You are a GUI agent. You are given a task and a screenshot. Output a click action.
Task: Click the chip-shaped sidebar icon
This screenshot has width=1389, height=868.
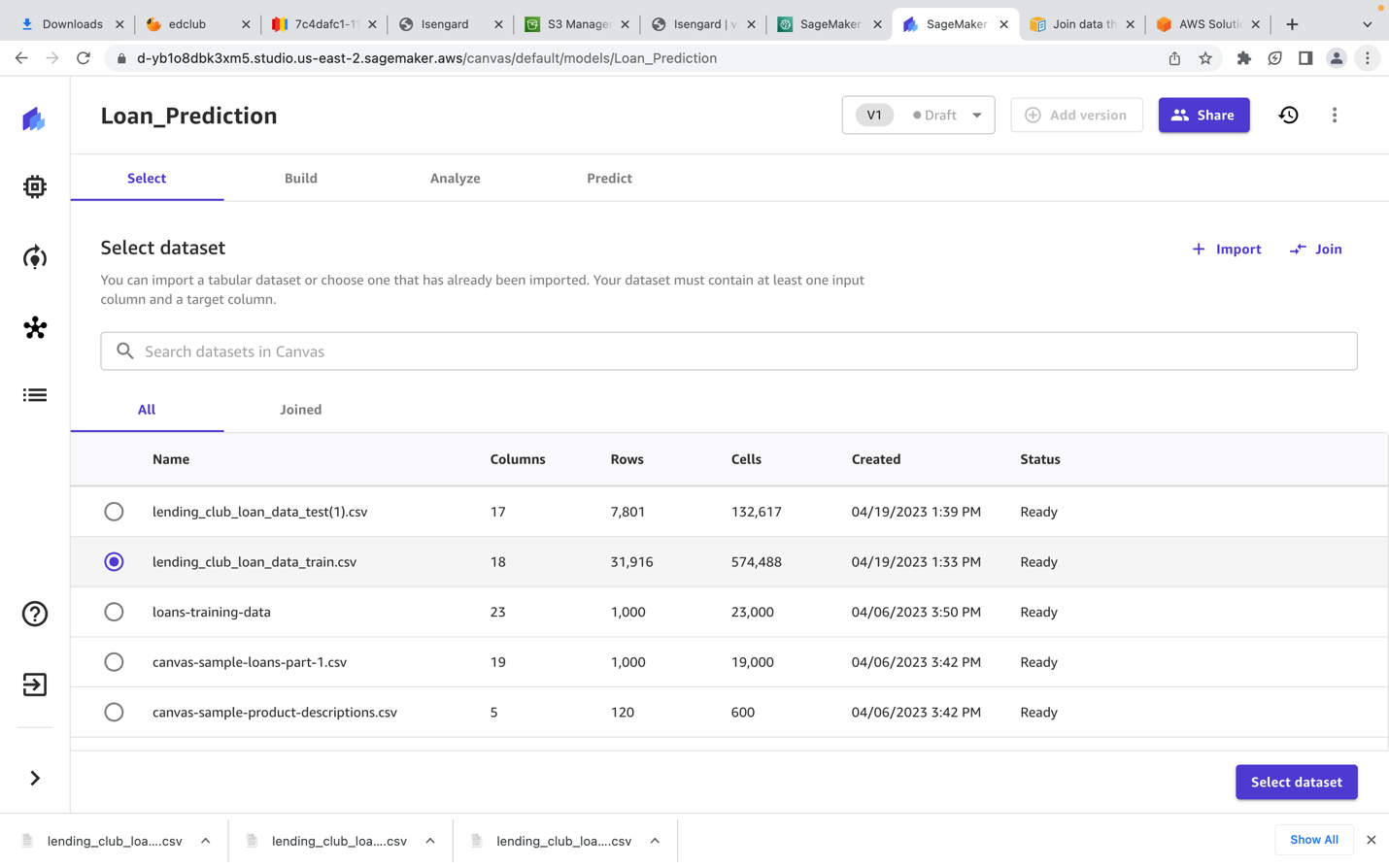pyautogui.click(x=35, y=186)
